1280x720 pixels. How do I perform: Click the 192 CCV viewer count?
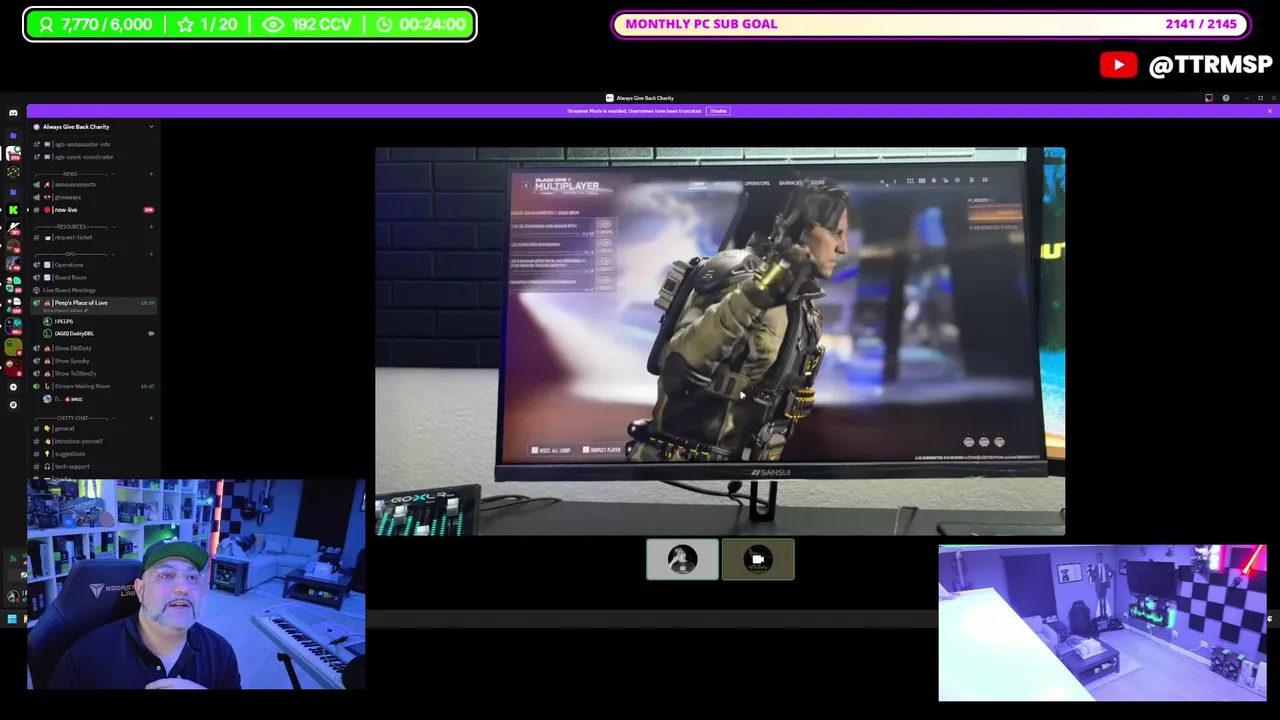[308, 24]
